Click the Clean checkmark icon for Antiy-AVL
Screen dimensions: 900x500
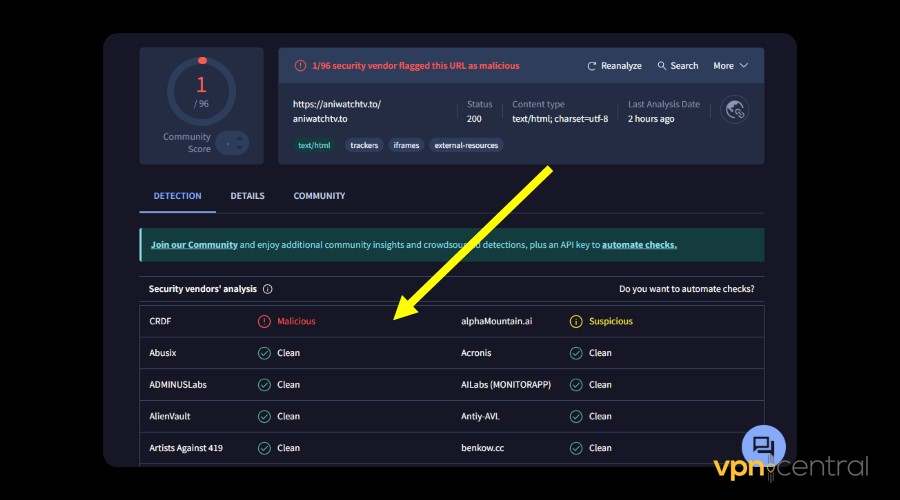click(x=576, y=416)
